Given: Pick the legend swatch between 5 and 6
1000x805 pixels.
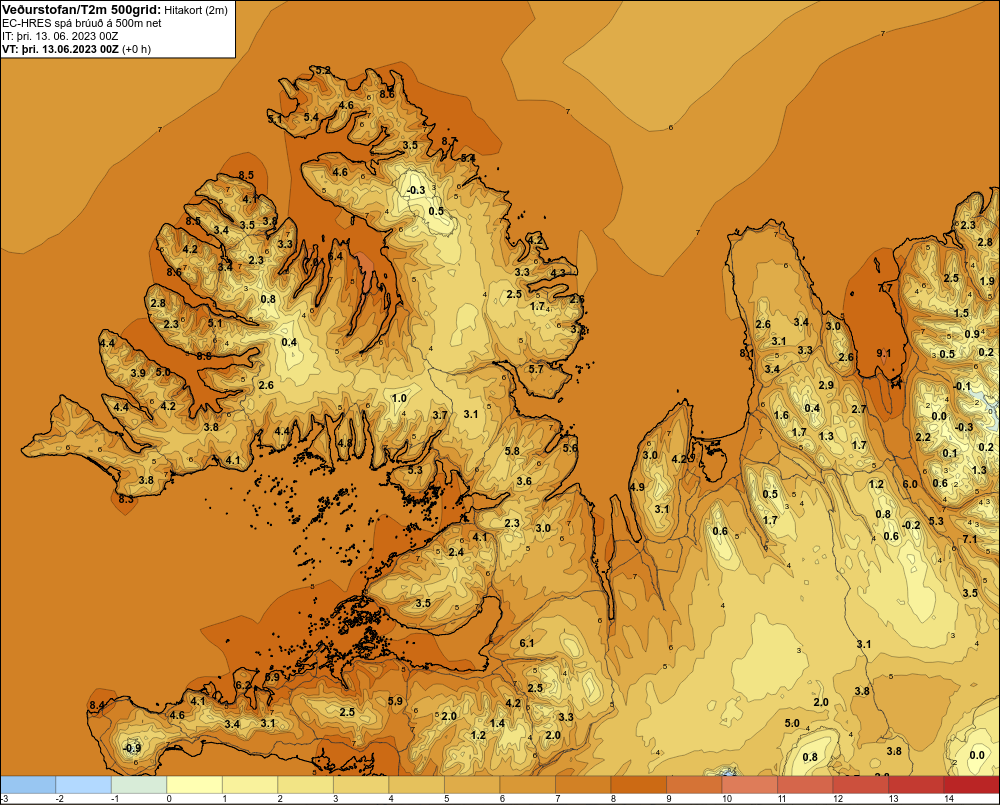Looking at the screenshot, I should (472, 785).
